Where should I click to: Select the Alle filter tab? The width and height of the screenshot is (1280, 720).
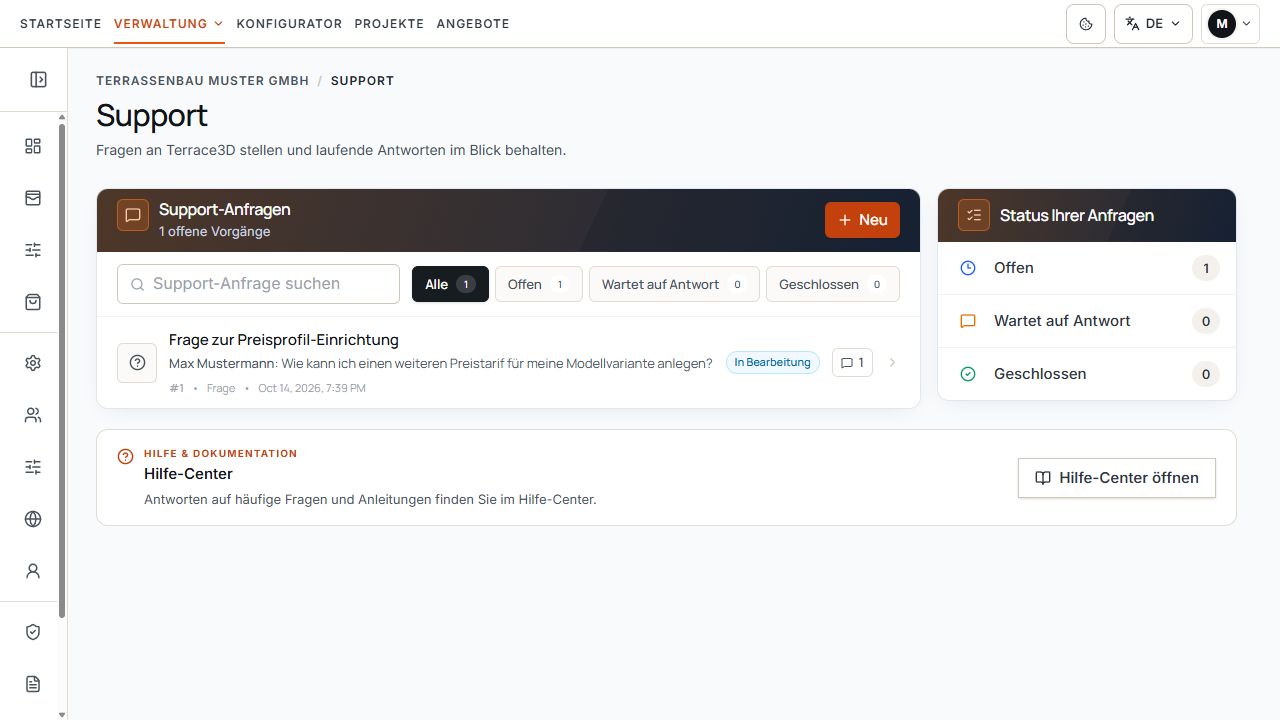tap(450, 284)
